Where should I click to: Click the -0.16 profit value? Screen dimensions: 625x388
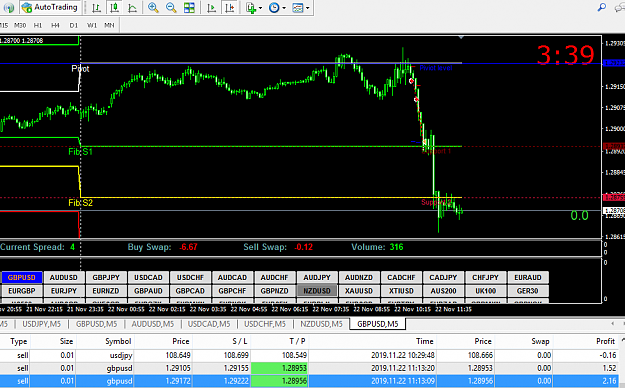coord(608,355)
